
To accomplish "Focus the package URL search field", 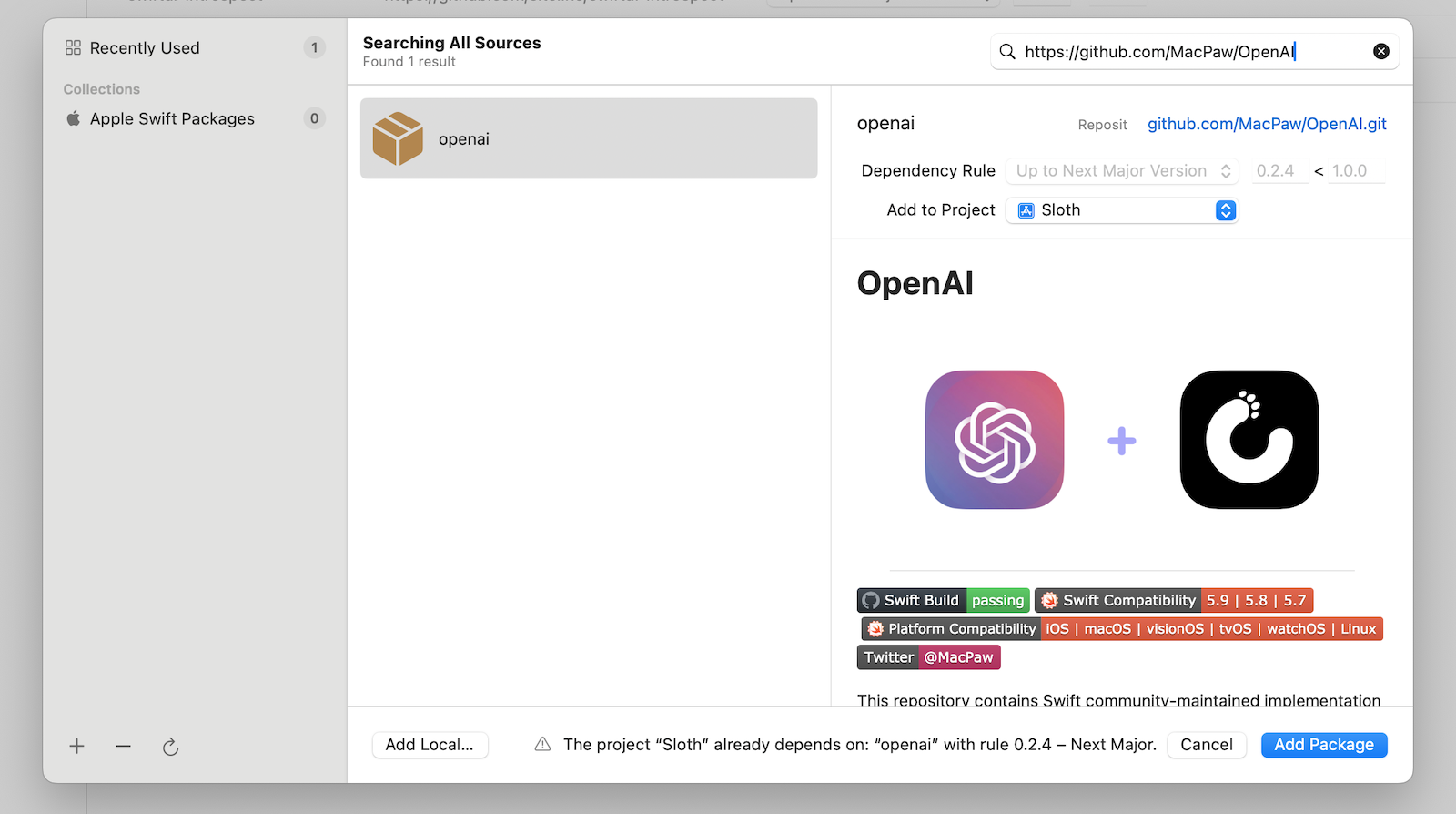I will pos(1194,52).
